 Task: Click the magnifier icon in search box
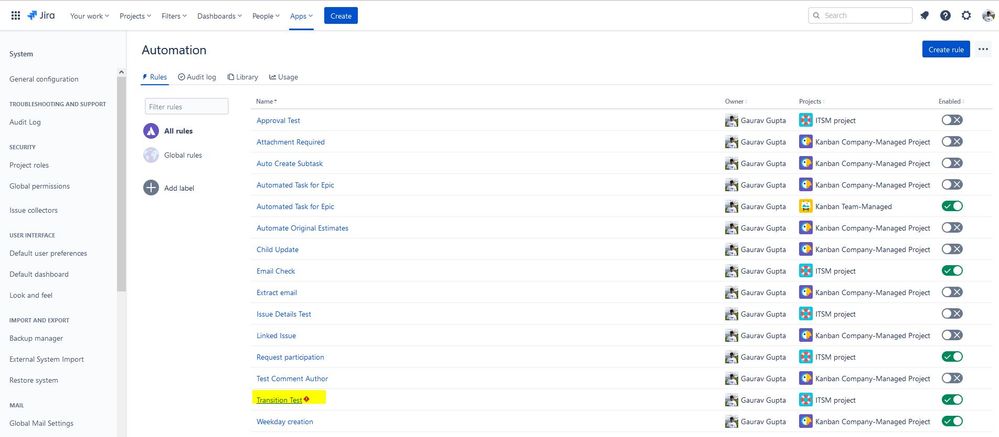pyautogui.click(x=817, y=16)
